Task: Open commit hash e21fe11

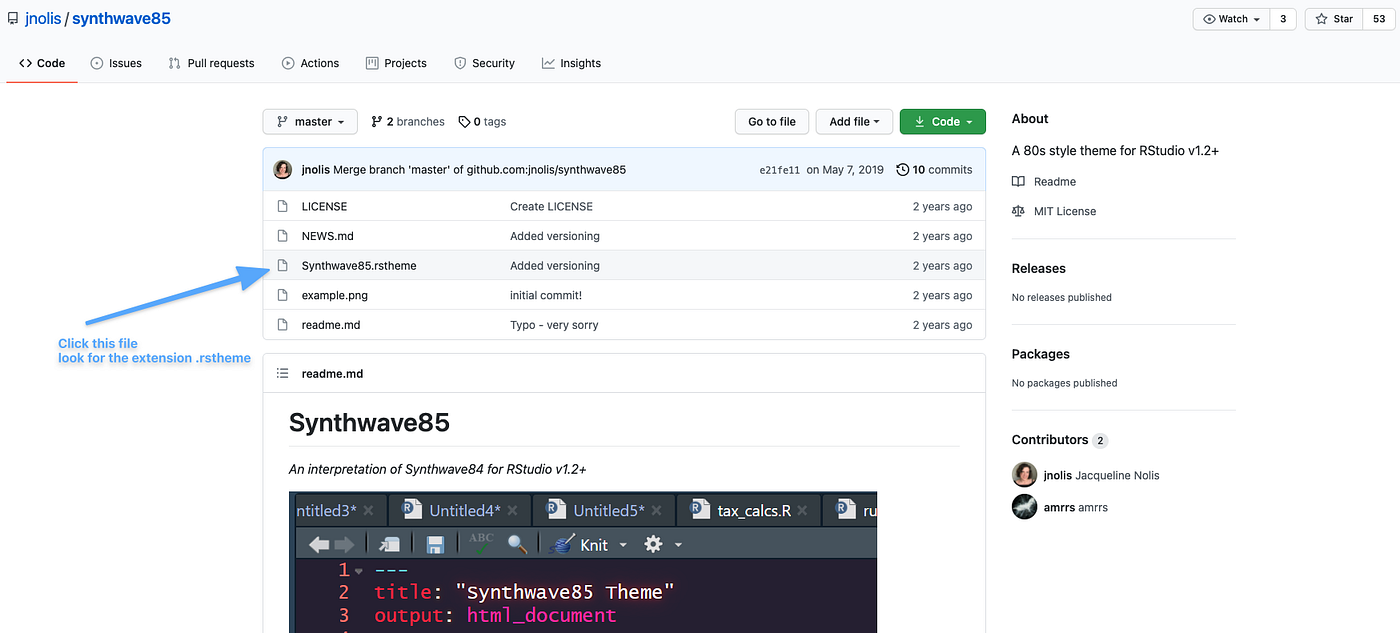Action: [x=780, y=170]
